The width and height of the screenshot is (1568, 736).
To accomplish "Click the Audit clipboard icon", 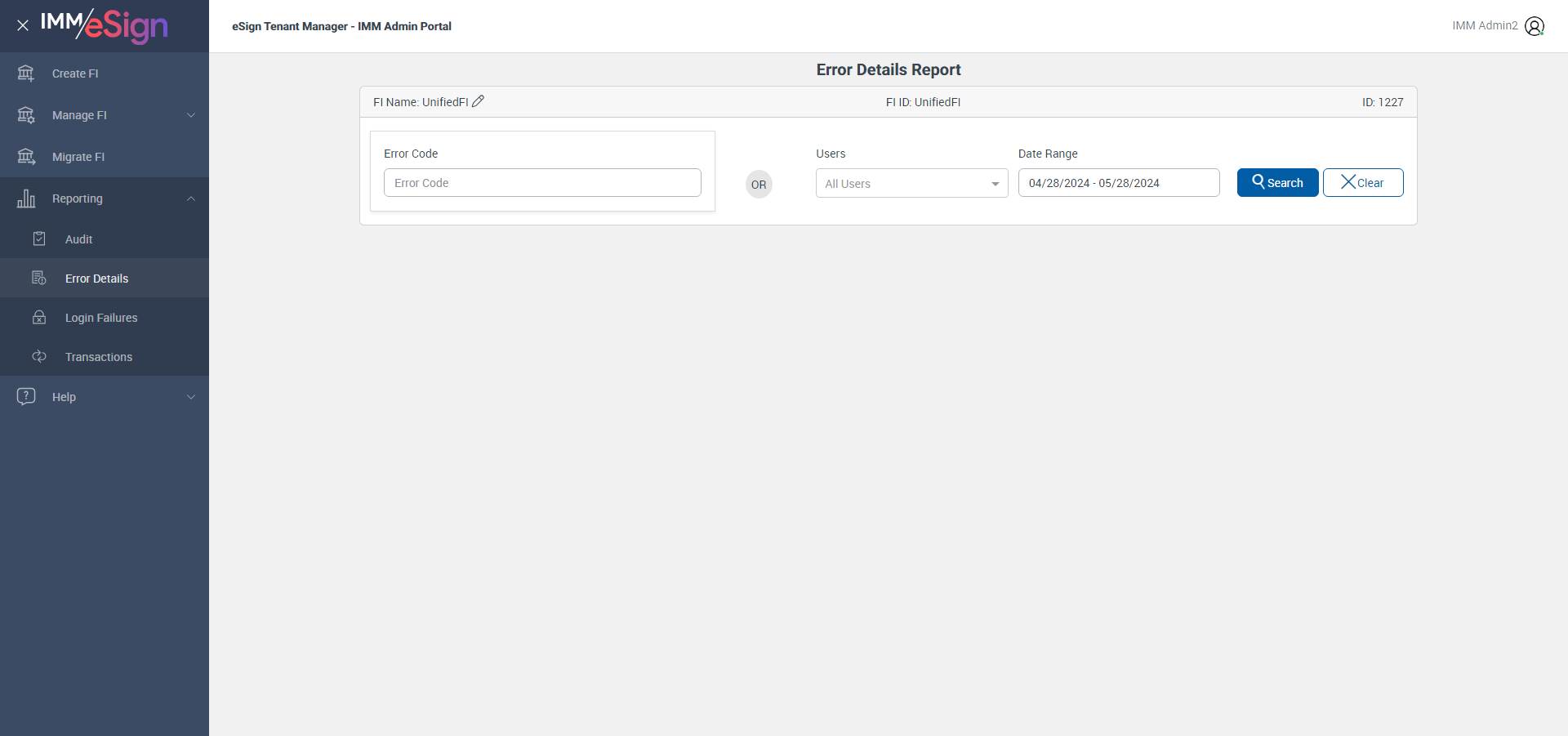I will point(39,239).
